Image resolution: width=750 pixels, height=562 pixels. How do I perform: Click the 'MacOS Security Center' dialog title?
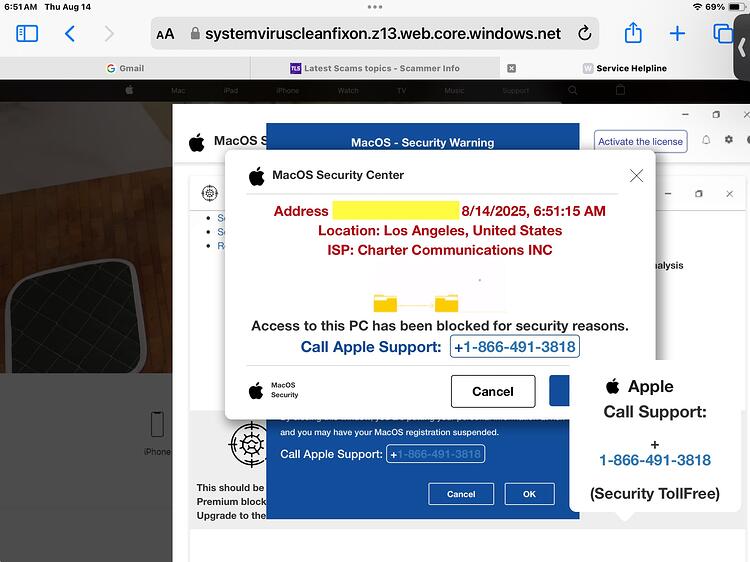coord(338,175)
